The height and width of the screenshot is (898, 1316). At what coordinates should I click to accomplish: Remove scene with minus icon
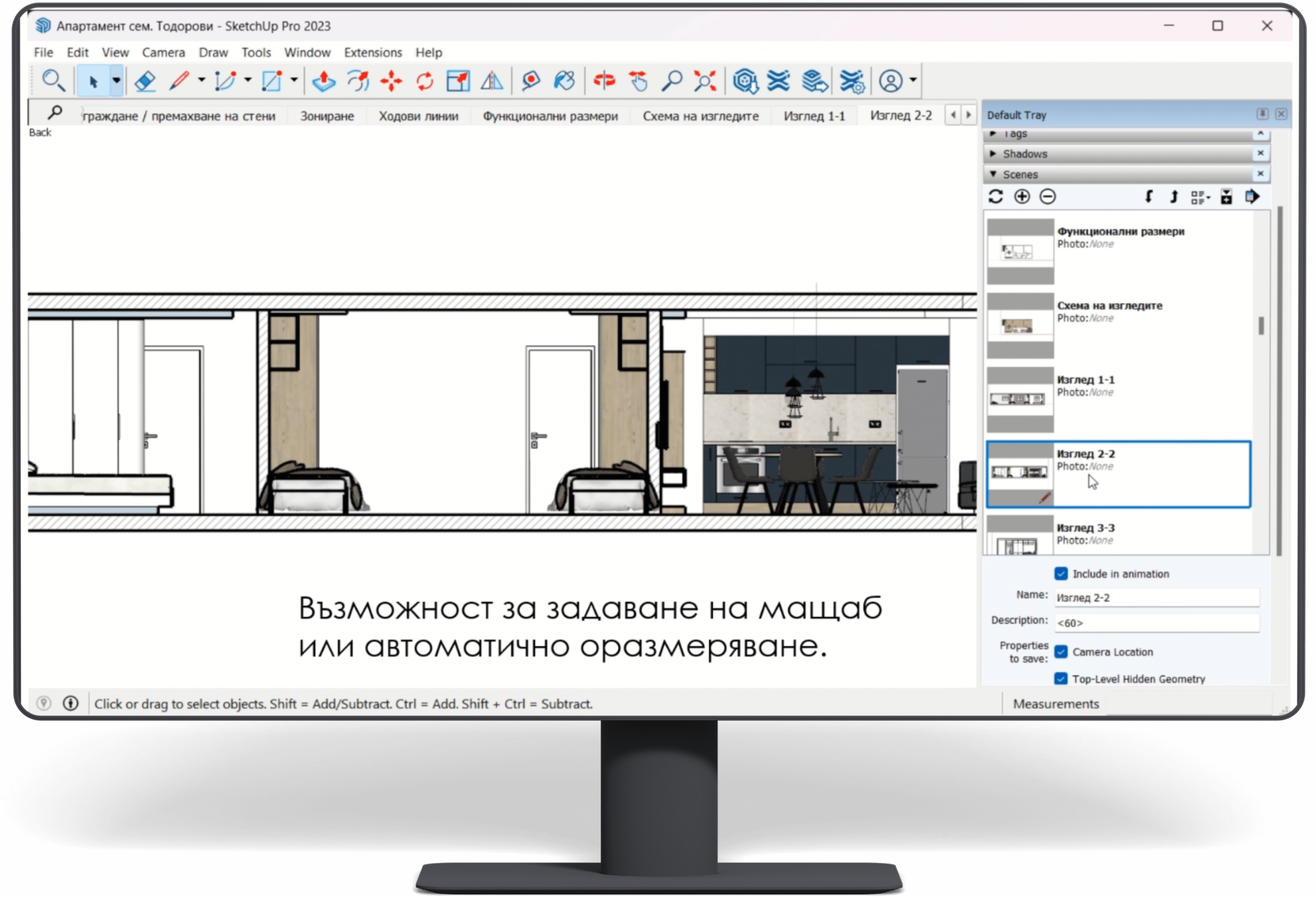[1048, 196]
